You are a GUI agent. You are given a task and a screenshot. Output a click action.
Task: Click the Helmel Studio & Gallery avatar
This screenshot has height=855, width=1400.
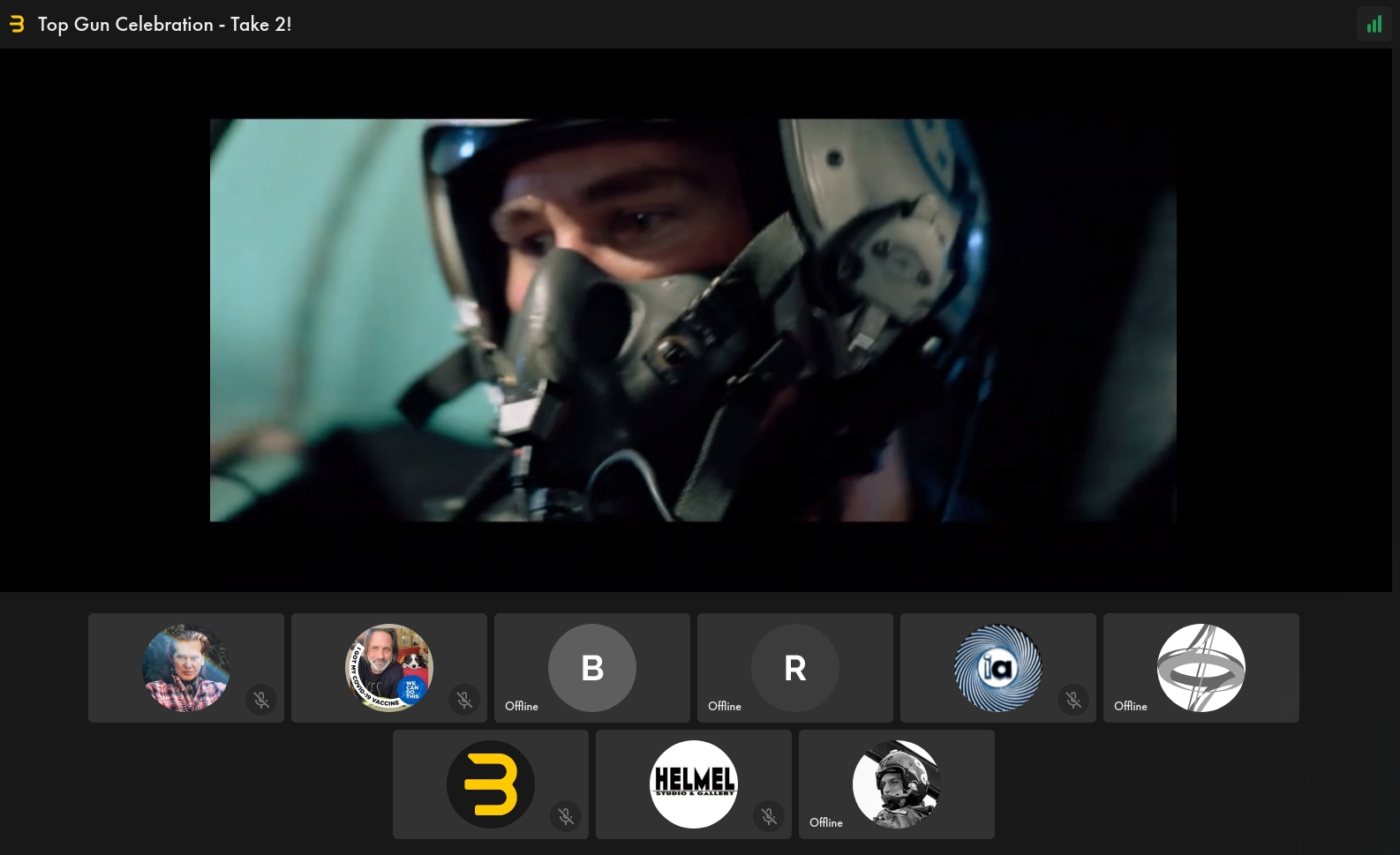[x=694, y=784]
